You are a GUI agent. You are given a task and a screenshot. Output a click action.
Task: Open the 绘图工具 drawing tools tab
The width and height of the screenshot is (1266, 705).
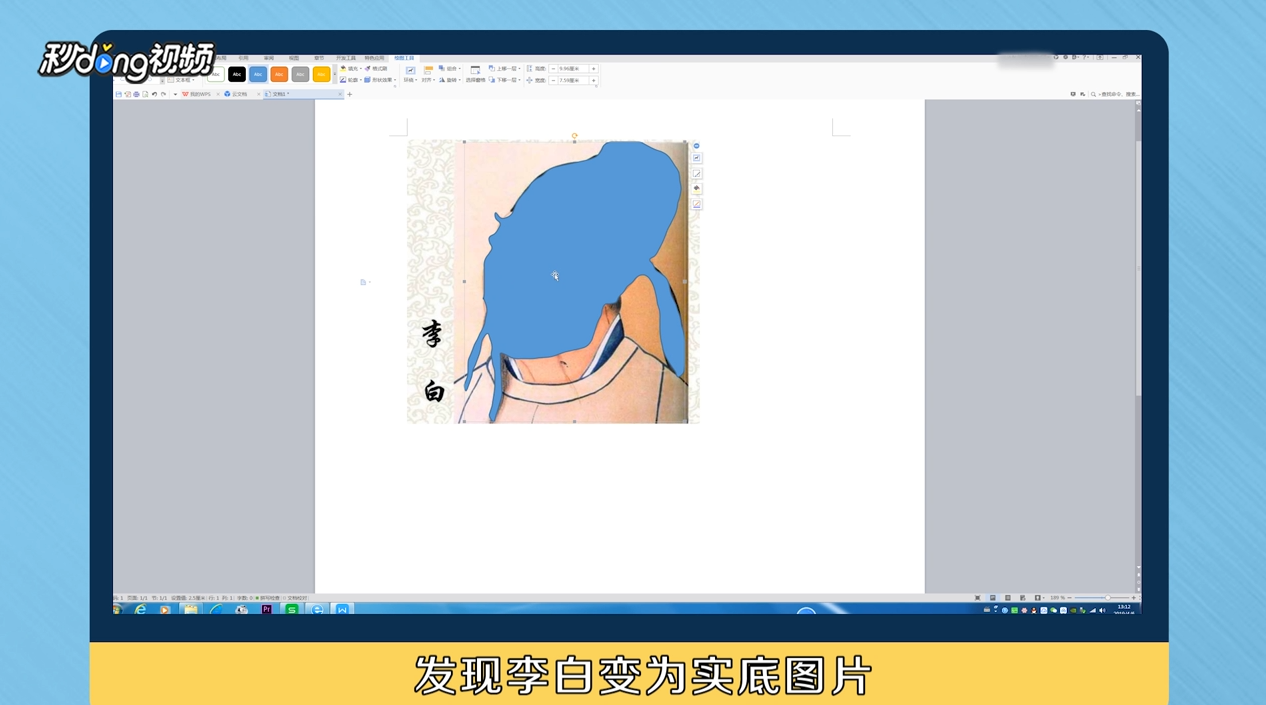tap(404, 58)
